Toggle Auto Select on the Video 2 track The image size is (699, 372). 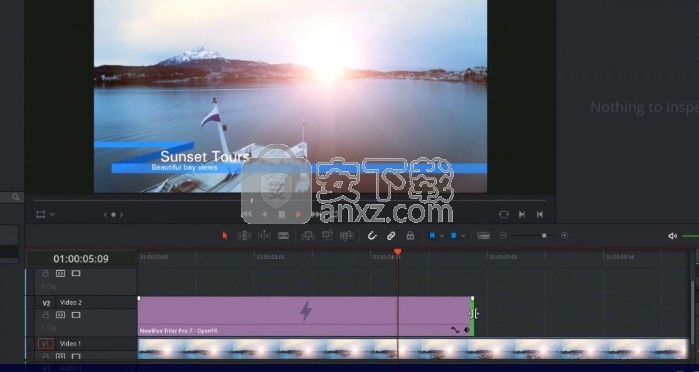[x=60, y=315]
